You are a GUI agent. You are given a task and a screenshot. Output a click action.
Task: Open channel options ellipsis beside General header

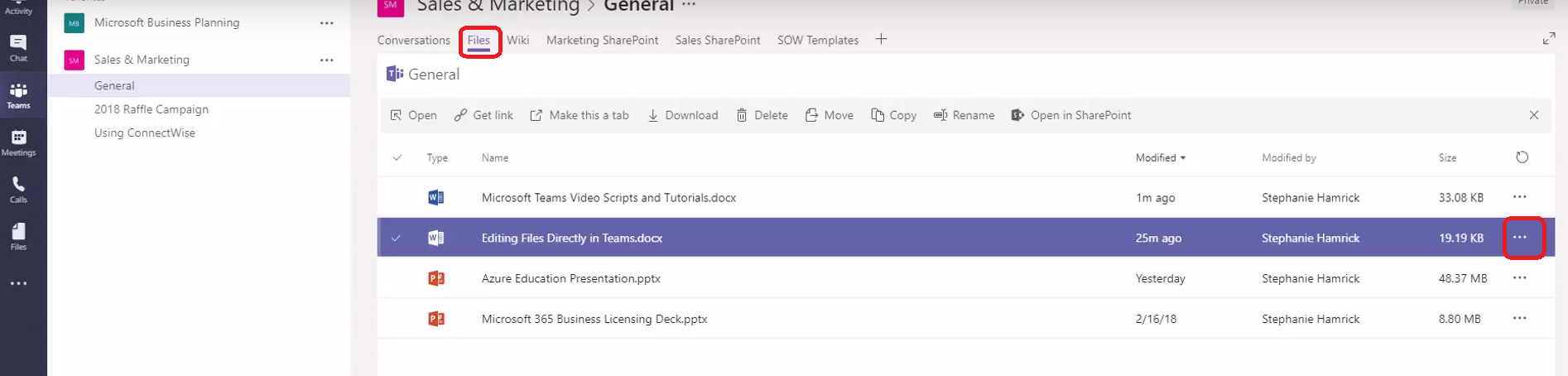click(x=689, y=5)
